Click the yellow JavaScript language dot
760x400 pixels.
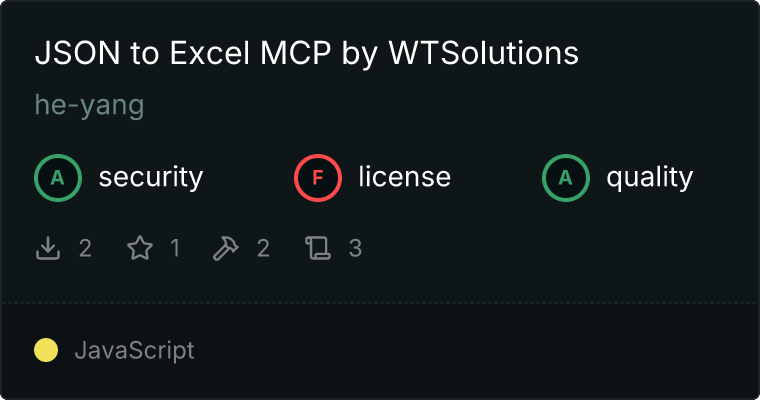click(x=46, y=350)
